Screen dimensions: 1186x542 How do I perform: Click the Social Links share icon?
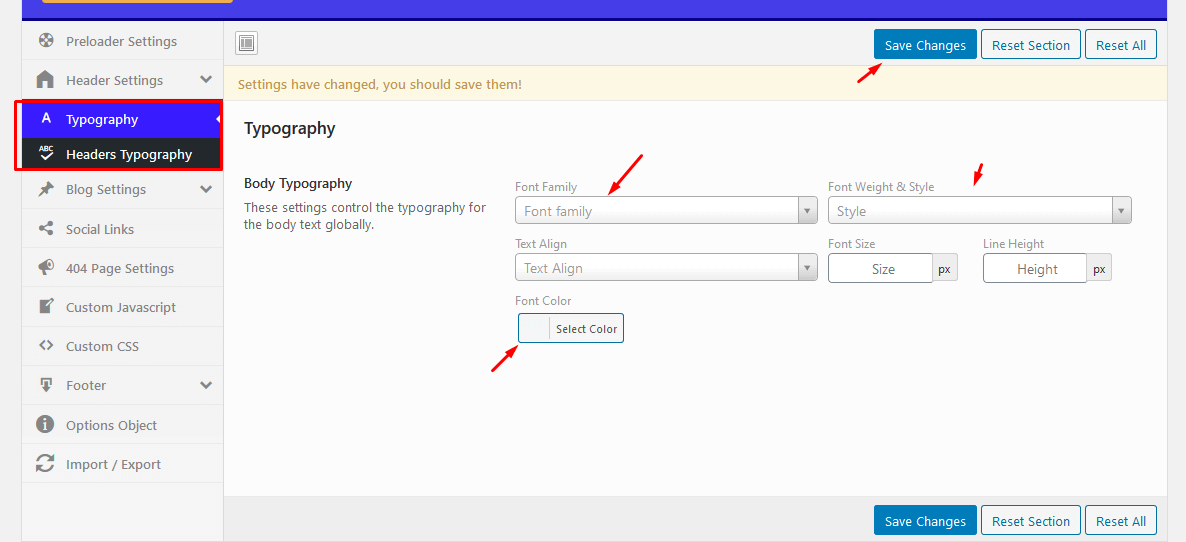45,229
